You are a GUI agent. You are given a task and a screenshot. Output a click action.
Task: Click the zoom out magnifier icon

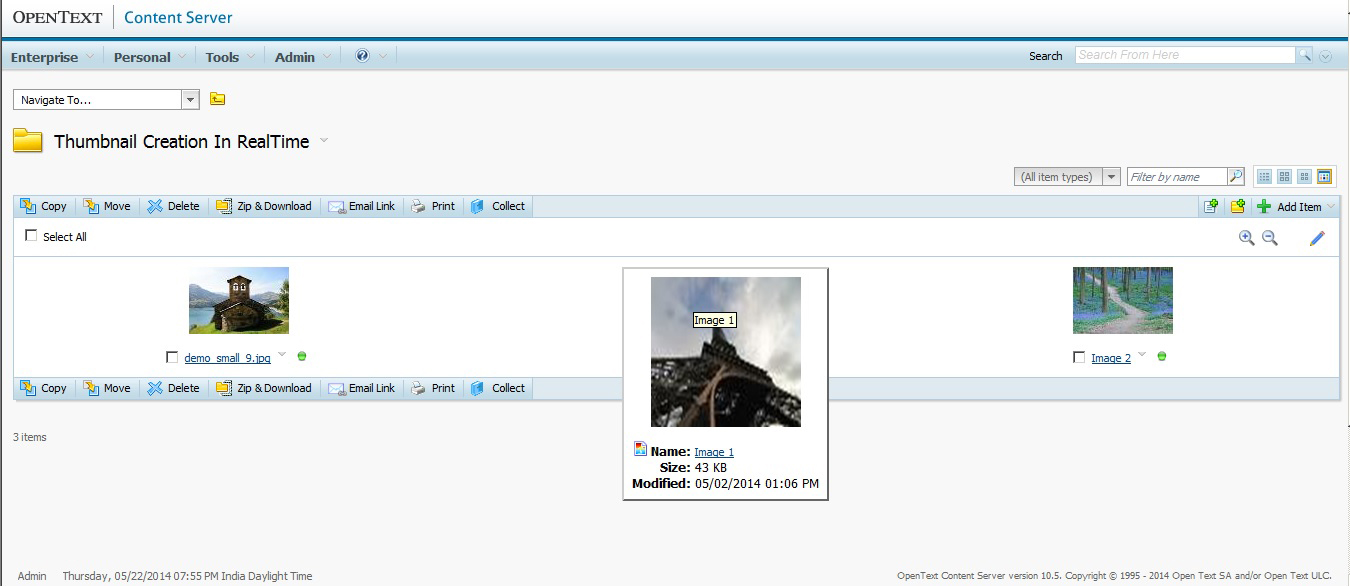coord(1270,238)
